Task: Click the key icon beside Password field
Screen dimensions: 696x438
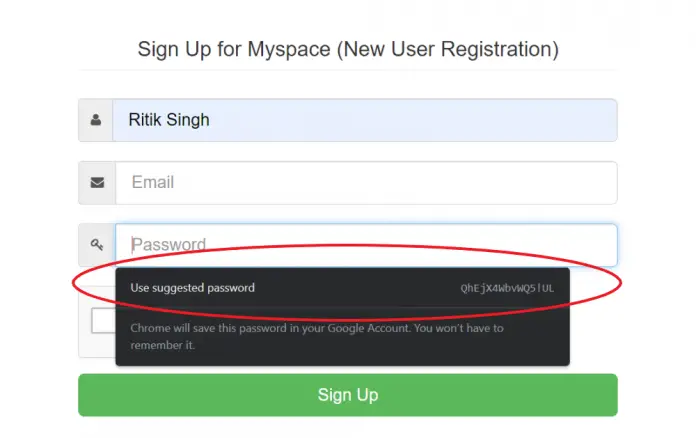Action: coord(97,245)
